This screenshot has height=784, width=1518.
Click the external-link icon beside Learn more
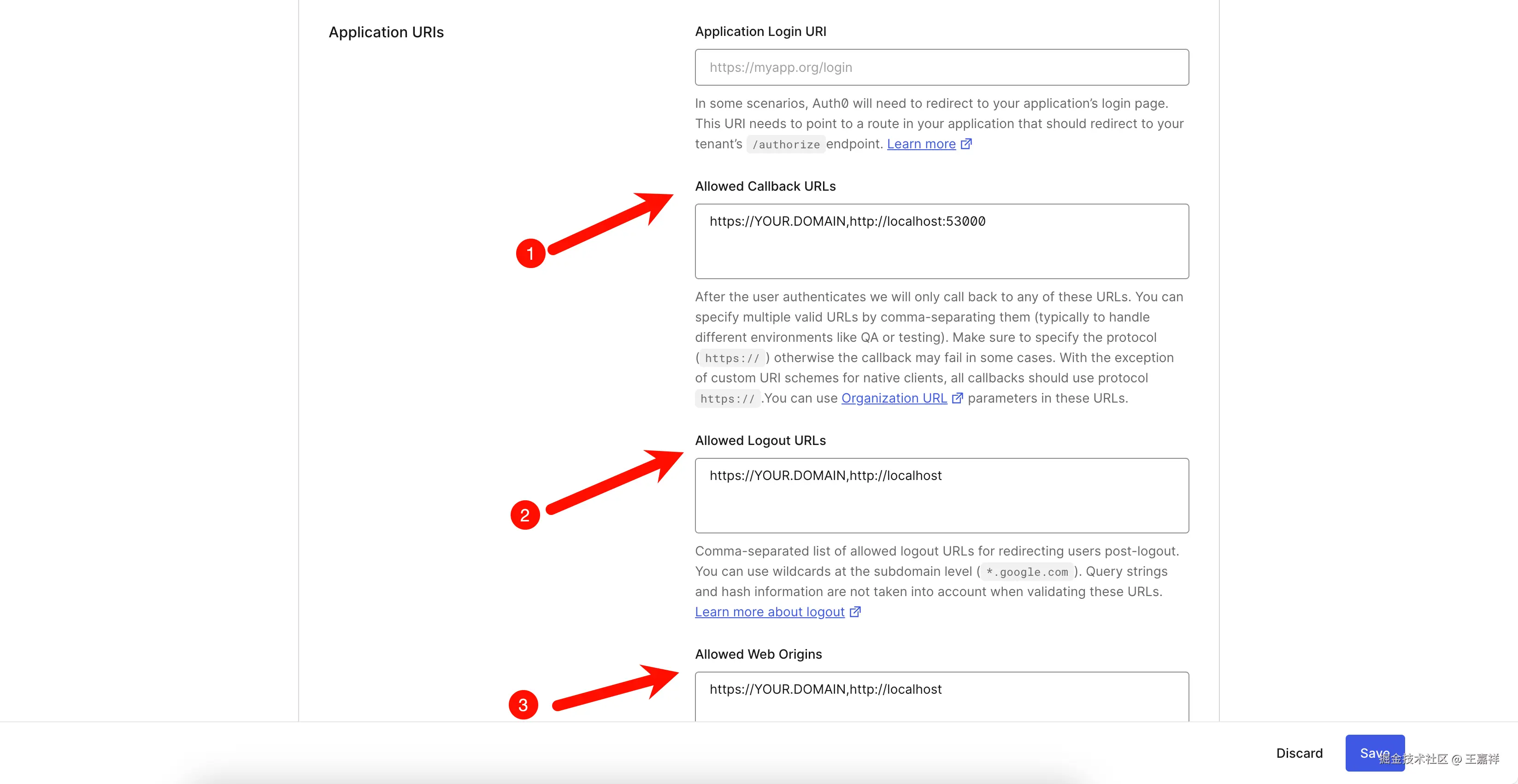click(966, 144)
